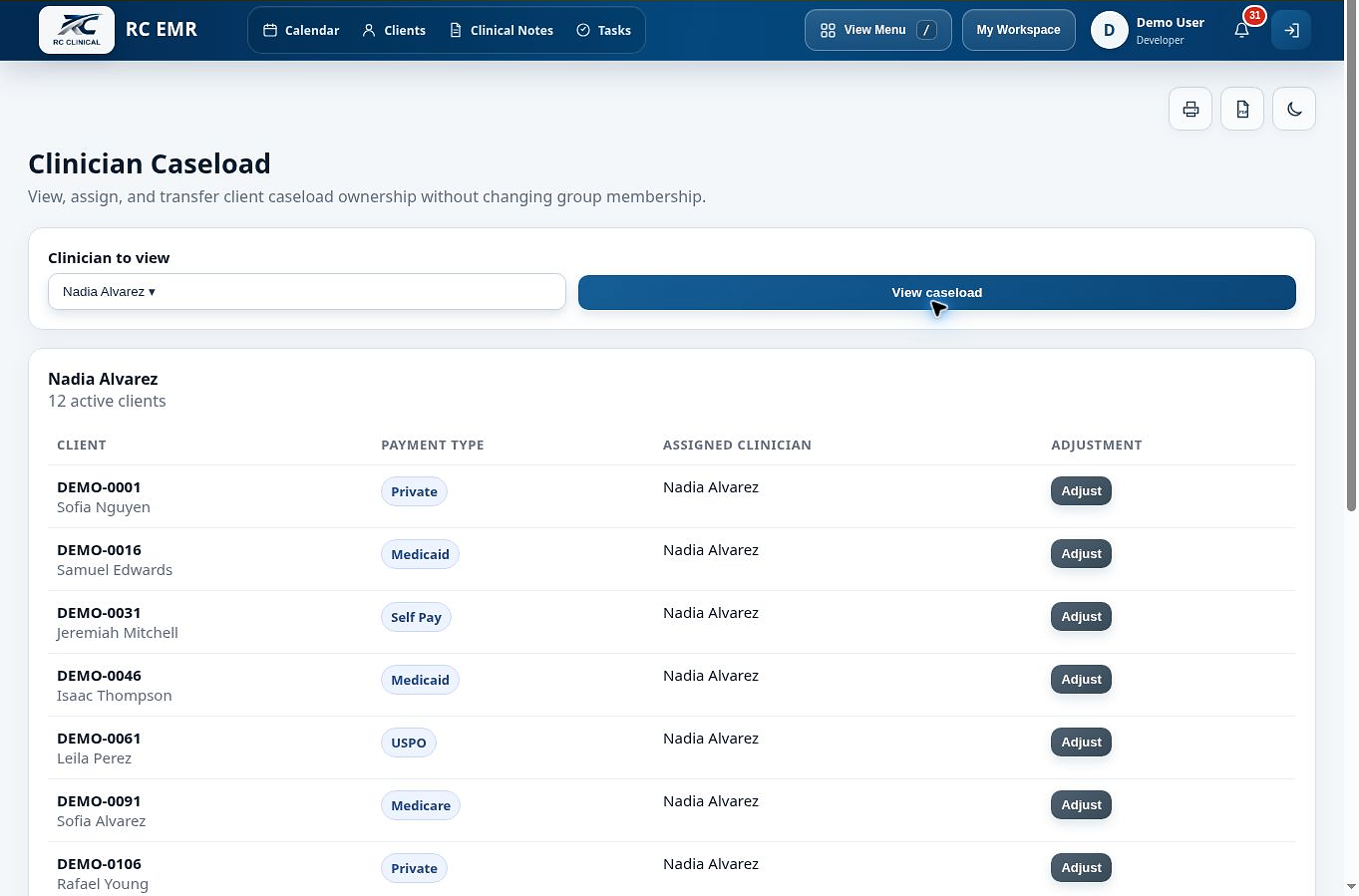Click the '12 active clients' text

107,401
